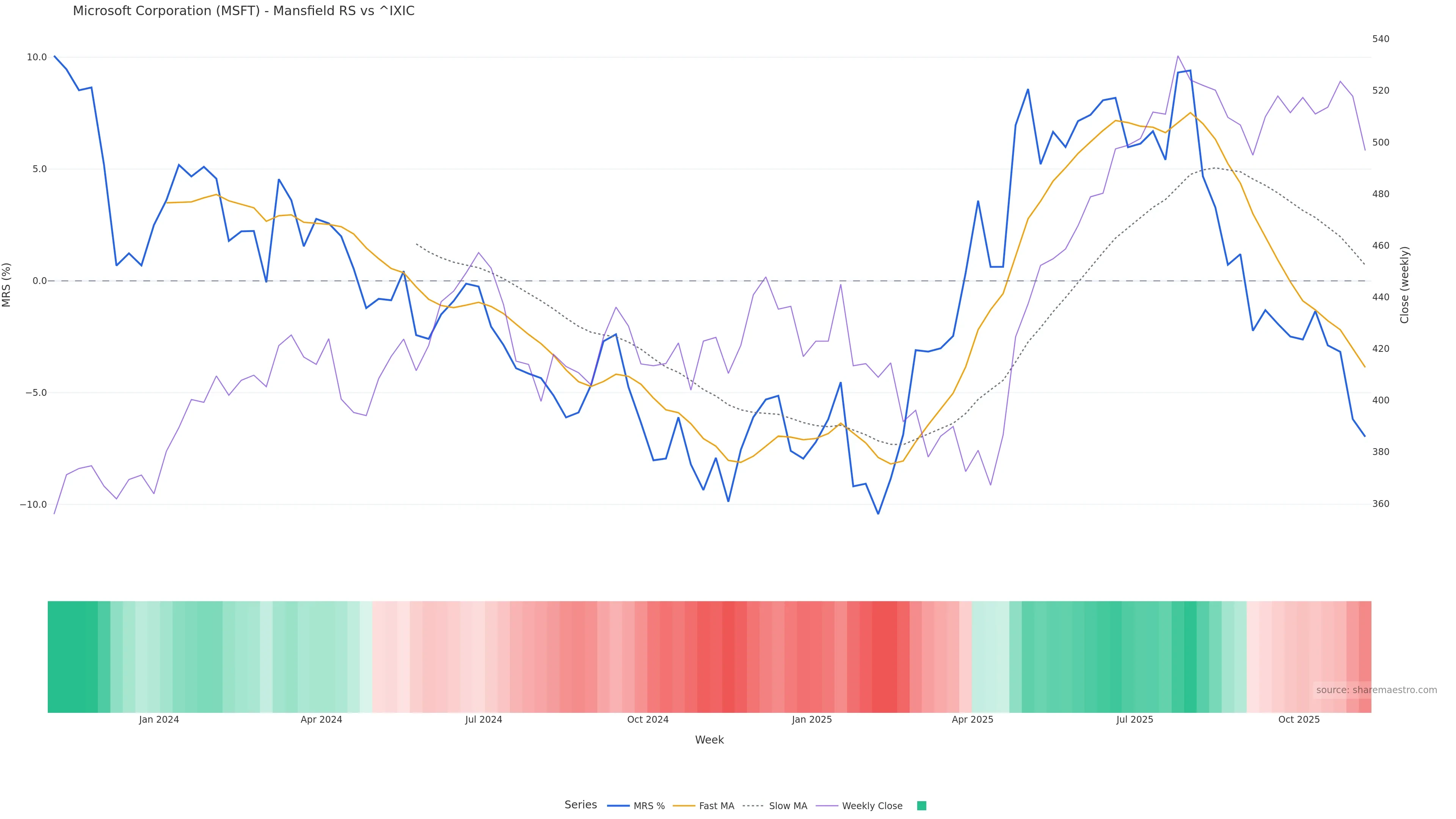Click the purple Weekly Close legend line
Image resolution: width=1456 pixels, height=819 pixels.
pos(827,806)
